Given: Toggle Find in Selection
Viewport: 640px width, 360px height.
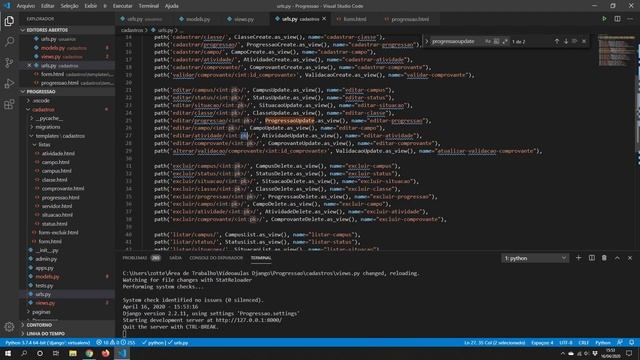Looking at the screenshot, I should tap(575, 41).
